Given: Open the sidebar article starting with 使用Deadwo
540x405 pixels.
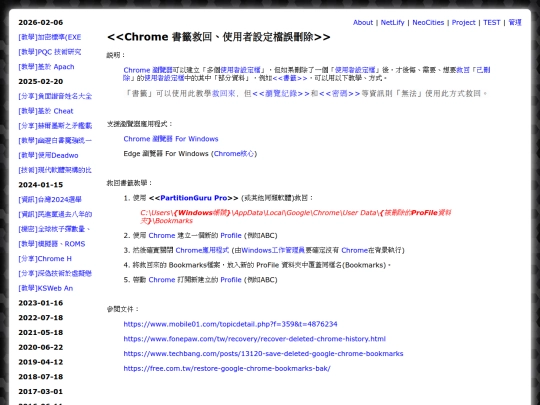Looking at the screenshot, I should point(48,155).
